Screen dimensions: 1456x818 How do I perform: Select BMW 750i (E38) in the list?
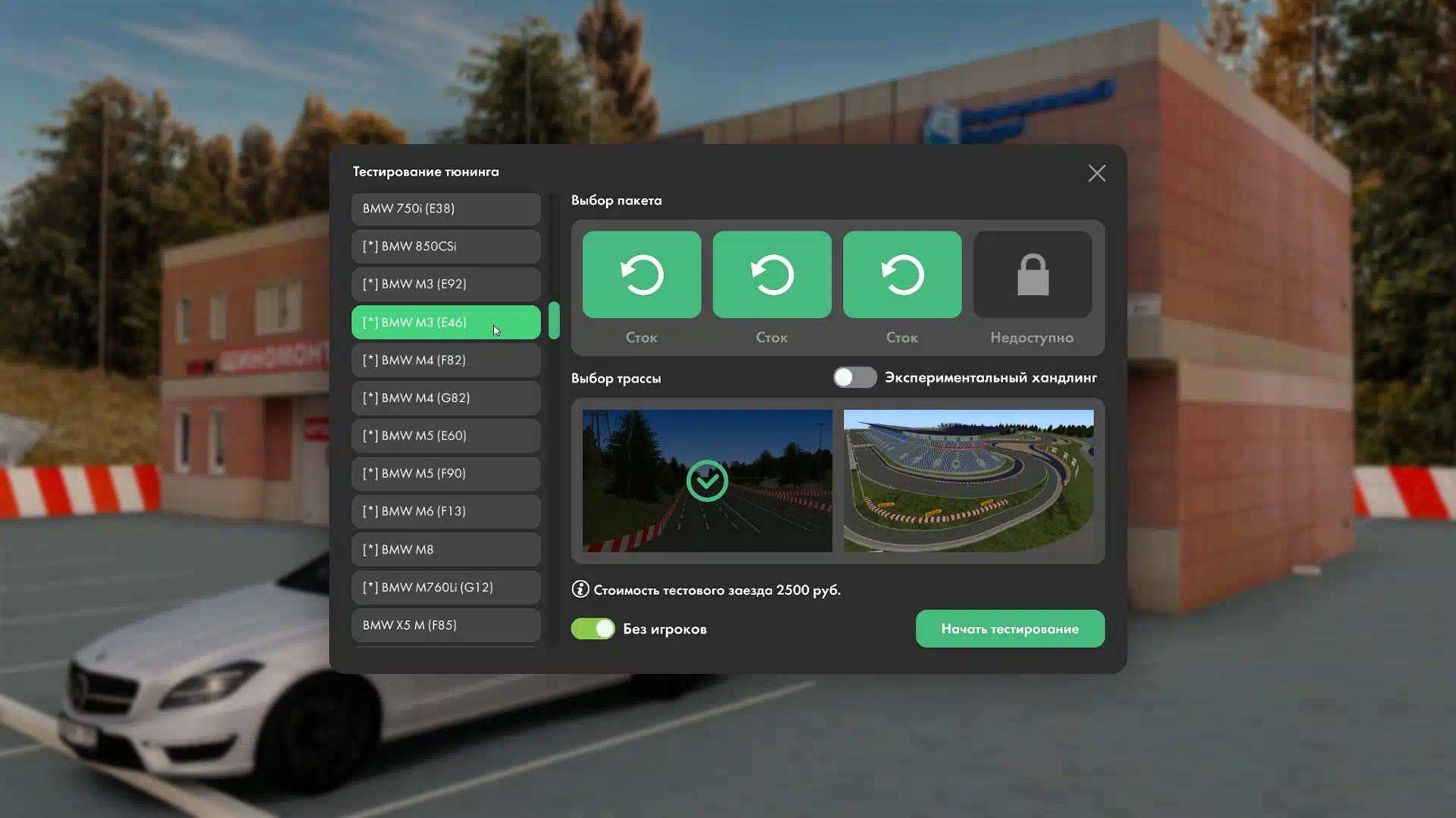point(446,208)
